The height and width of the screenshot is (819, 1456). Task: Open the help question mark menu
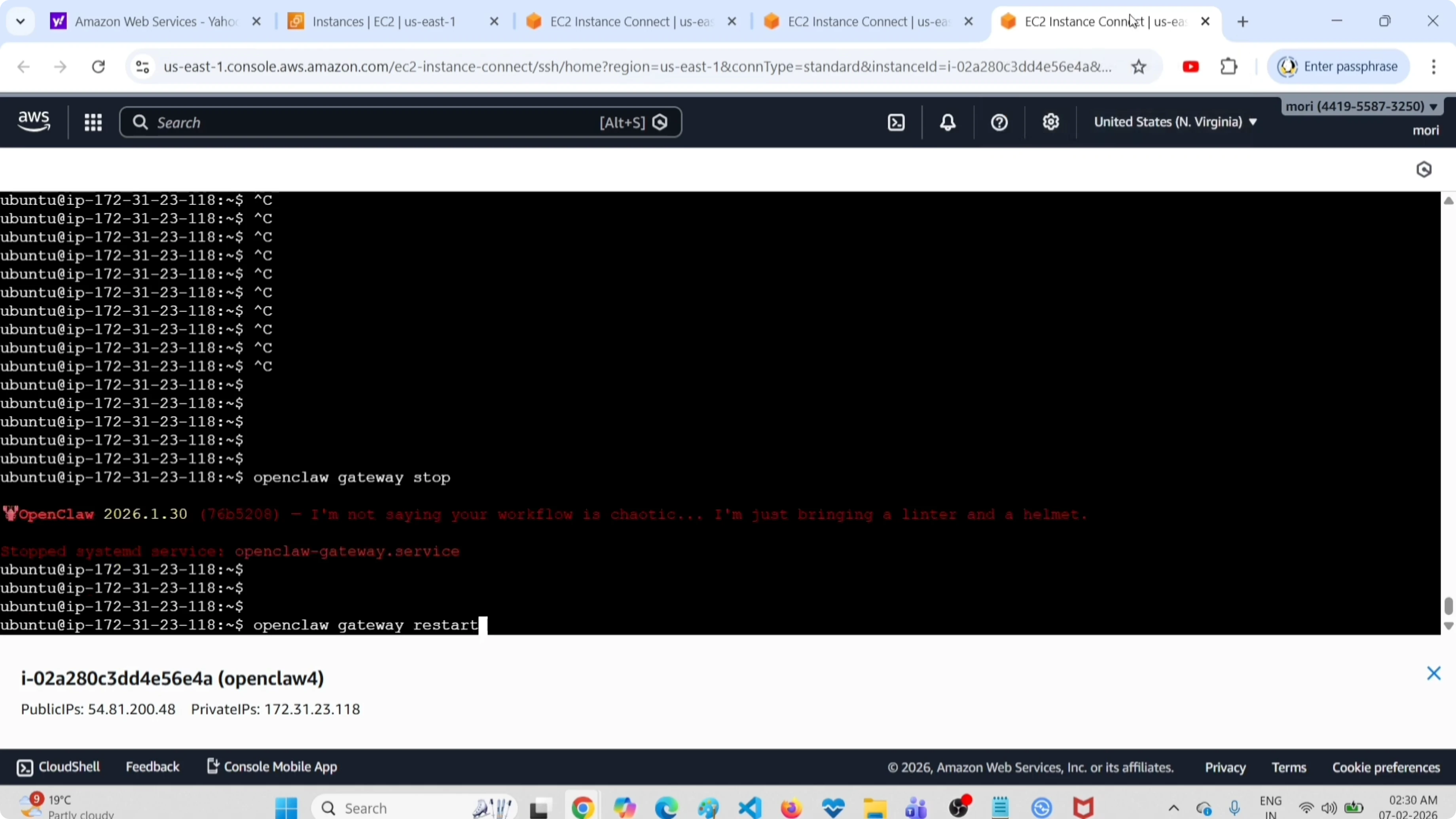coord(999,122)
